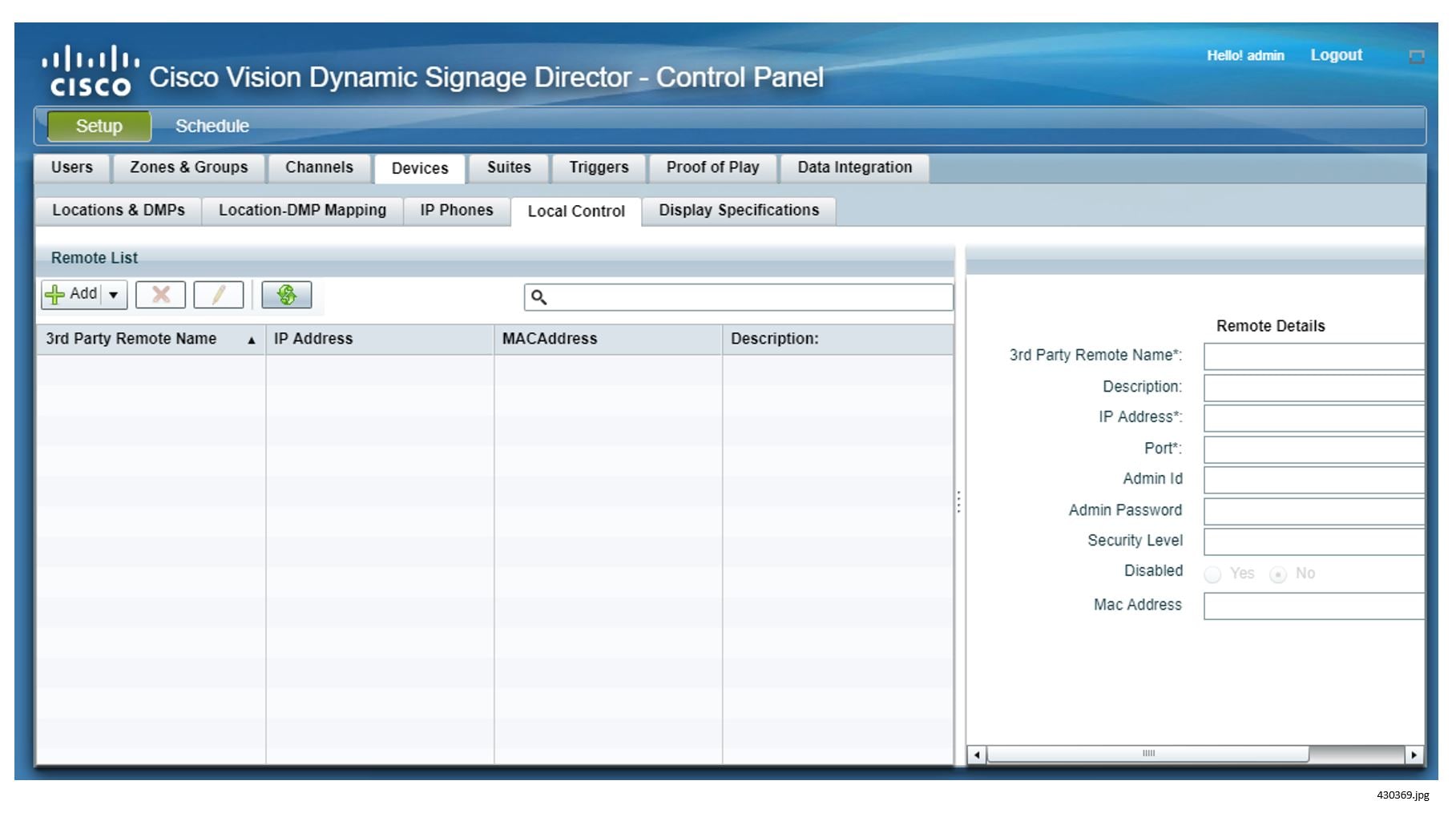Viewport: 1456px width, 813px height.
Task: Open the Schedule section
Action: point(212,127)
